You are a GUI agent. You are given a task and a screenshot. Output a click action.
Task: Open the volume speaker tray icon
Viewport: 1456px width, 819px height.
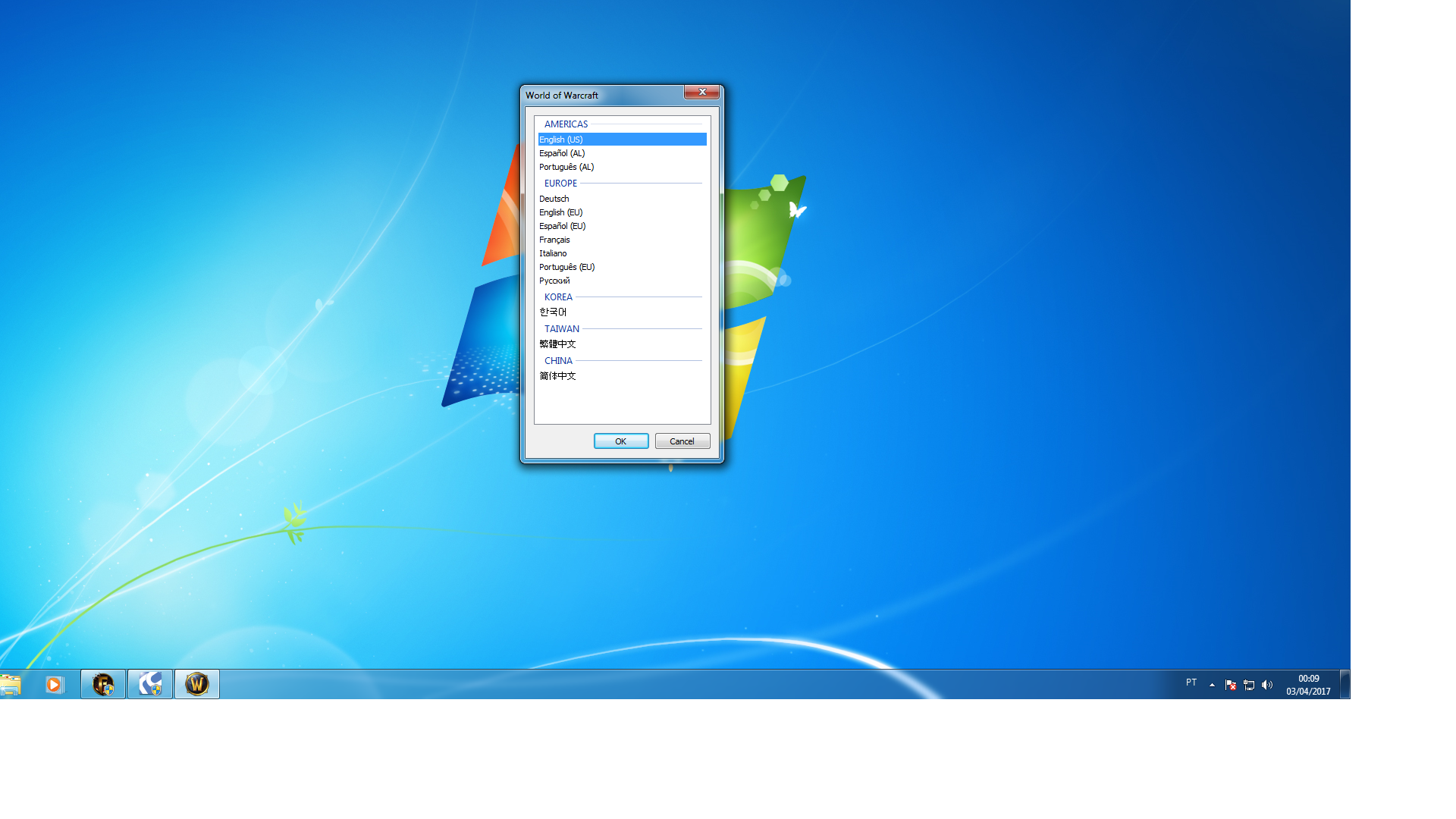1267,685
